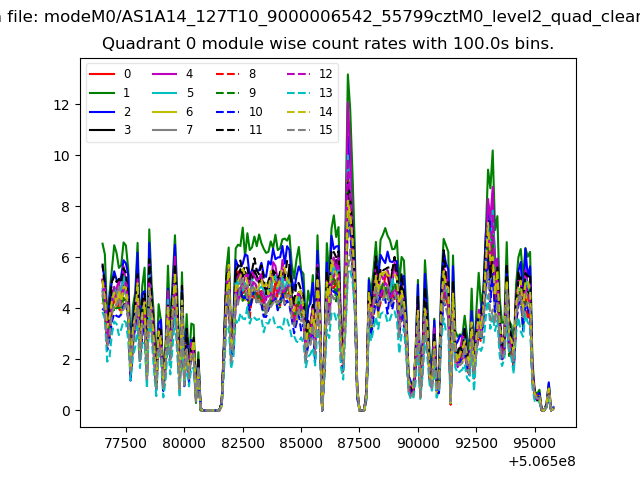
Task: Click the tallest green peak near 87000
Action: pyautogui.click(x=347, y=76)
